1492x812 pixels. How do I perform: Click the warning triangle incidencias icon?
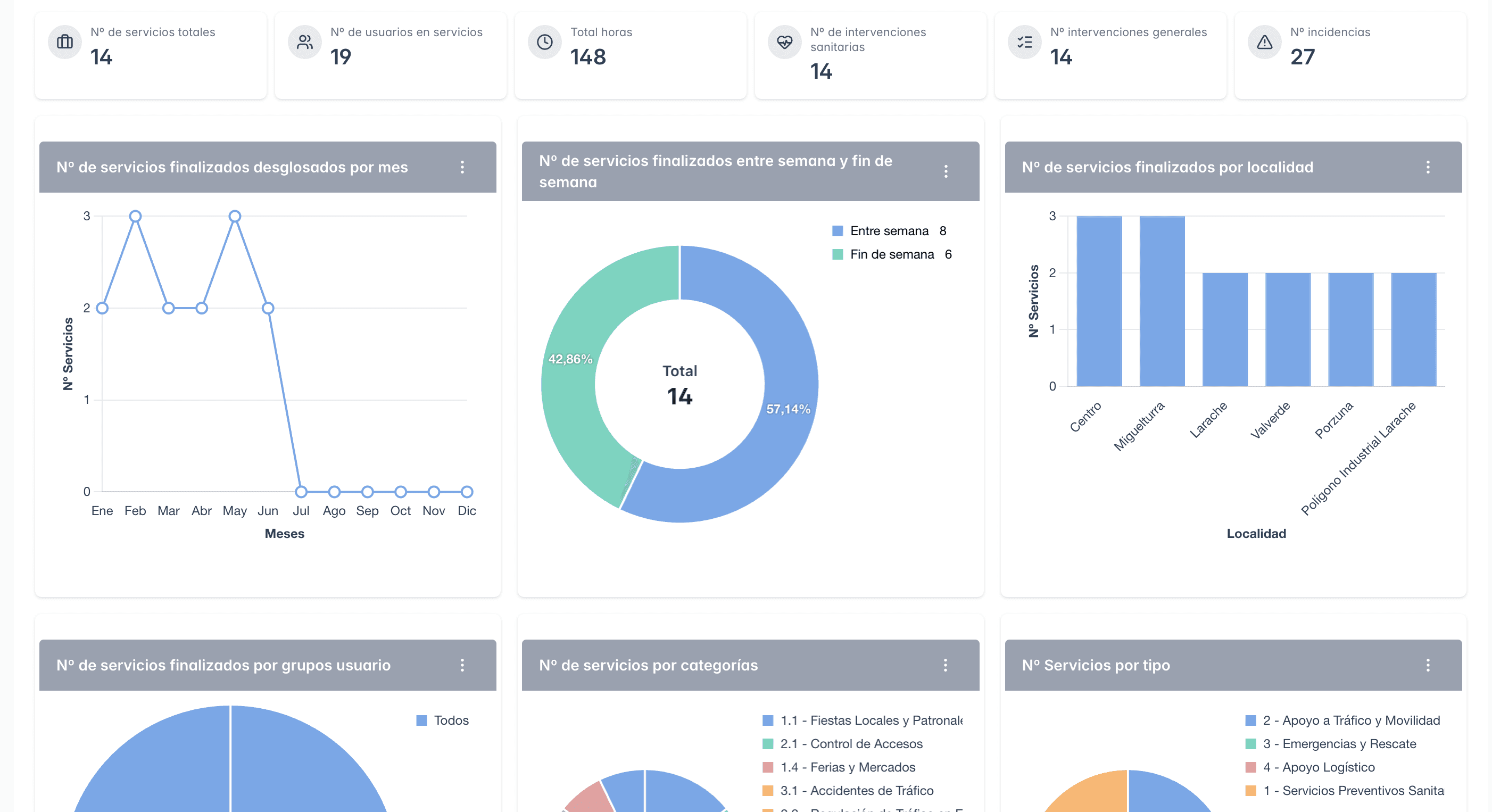point(1264,42)
